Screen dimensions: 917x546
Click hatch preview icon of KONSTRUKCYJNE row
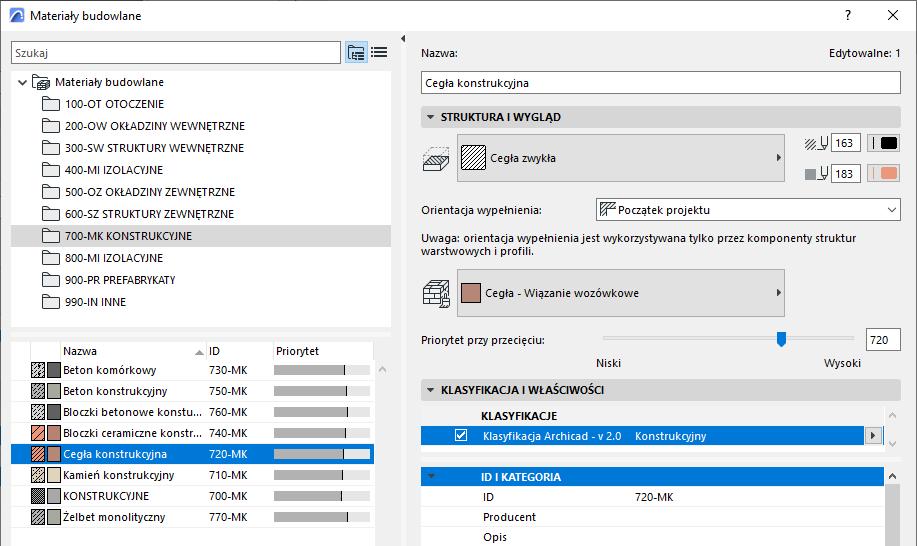(38, 496)
